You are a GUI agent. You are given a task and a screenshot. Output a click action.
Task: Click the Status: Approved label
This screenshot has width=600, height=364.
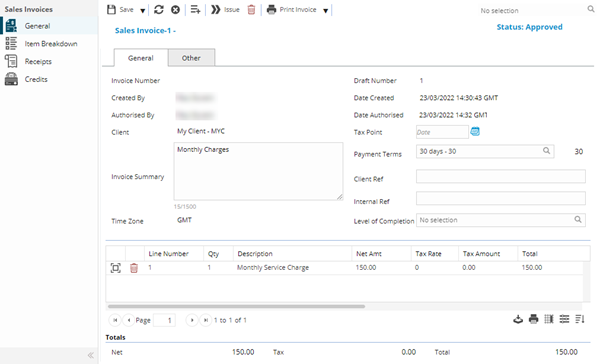[x=530, y=27]
